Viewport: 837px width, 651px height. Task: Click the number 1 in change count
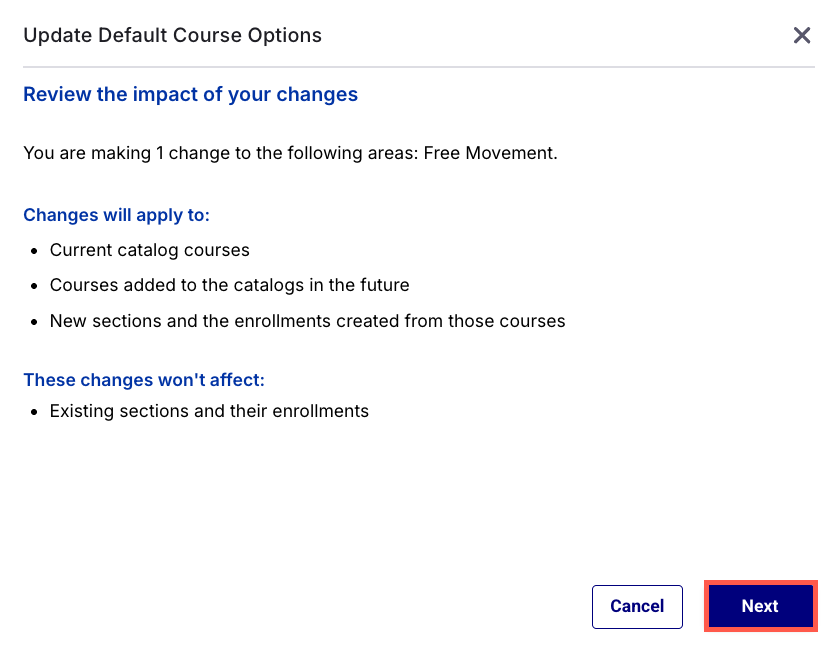pyautogui.click(x=160, y=153)
